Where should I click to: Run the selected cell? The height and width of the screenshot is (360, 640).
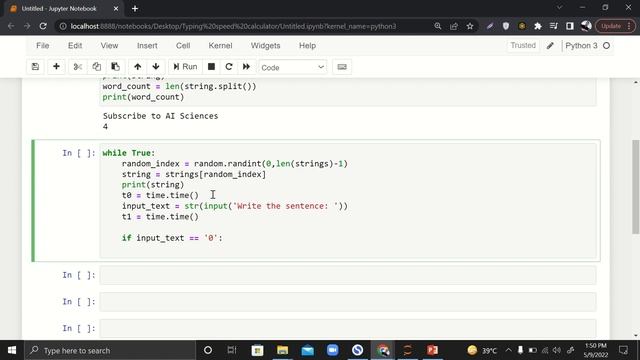click(185, 67)
